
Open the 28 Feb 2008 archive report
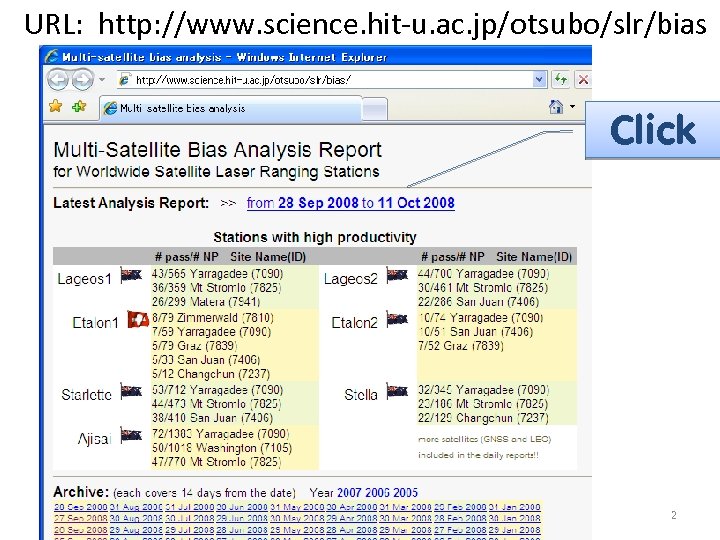click(460, 518)
